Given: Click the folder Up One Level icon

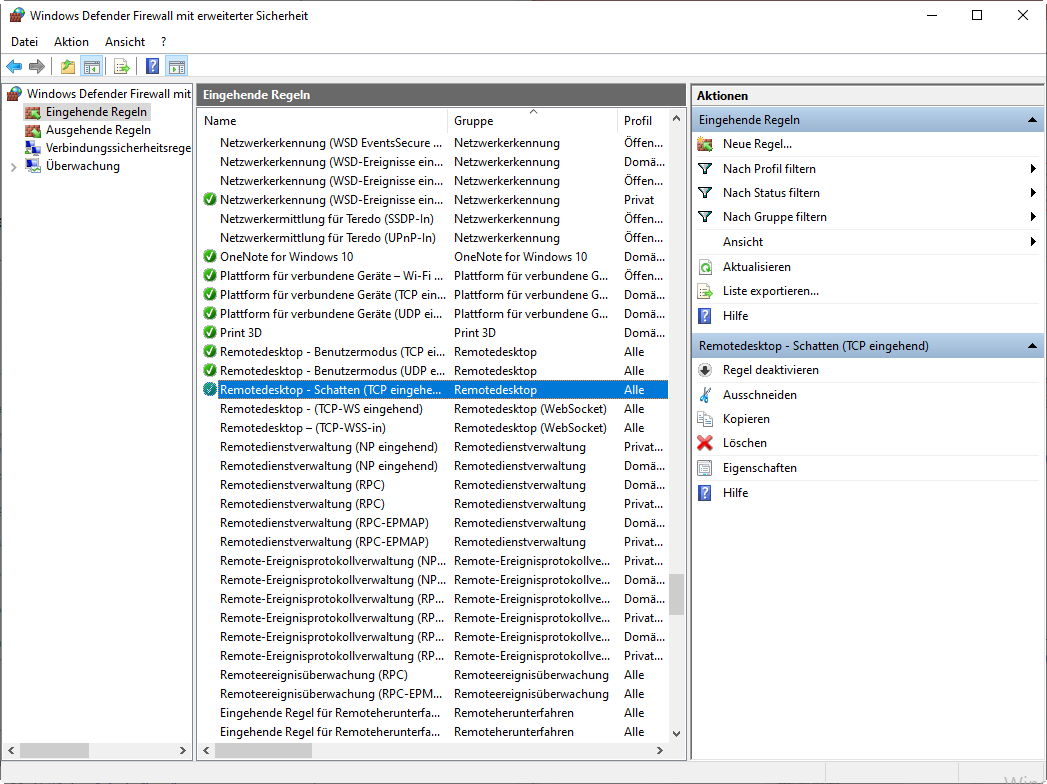Looking at the screenshot, I should point(67,67).
